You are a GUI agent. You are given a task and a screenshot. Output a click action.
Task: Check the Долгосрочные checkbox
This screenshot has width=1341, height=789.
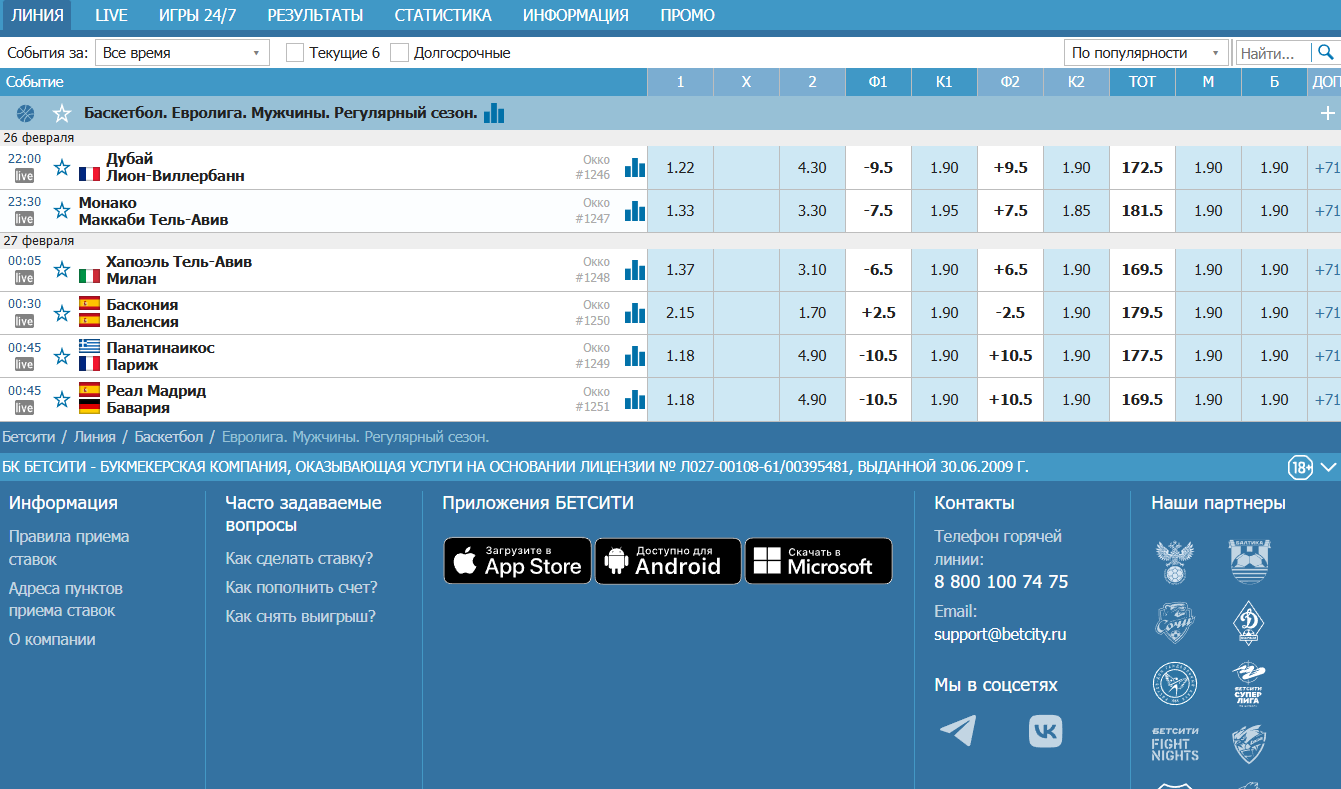tap(399, 53)
